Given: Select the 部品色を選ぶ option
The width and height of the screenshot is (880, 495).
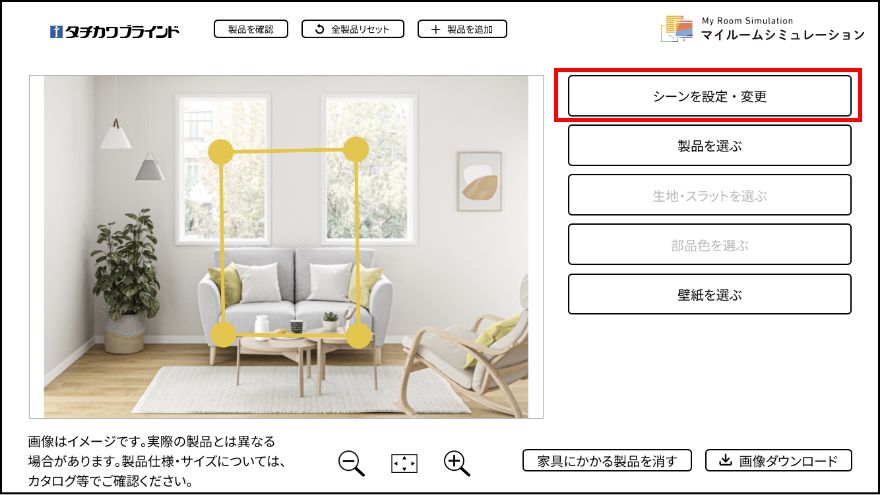Looking at the screenshot, I should coord(709,245).
